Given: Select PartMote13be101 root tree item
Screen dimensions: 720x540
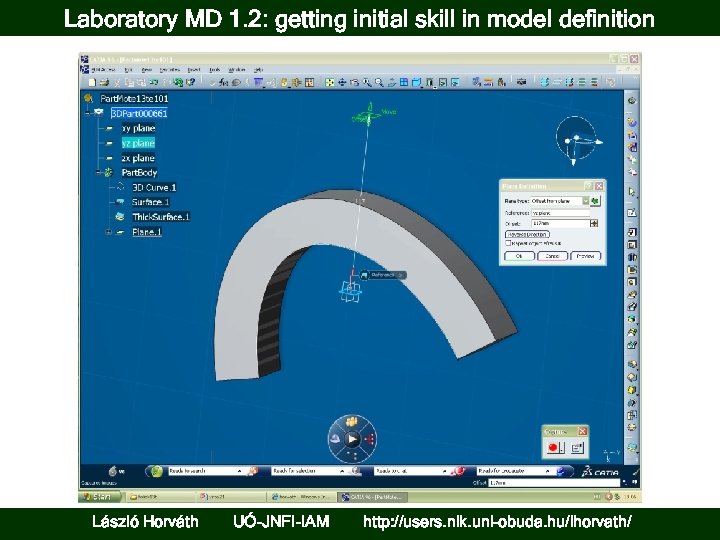Looking at the screenshot, I should click(135, 98).
